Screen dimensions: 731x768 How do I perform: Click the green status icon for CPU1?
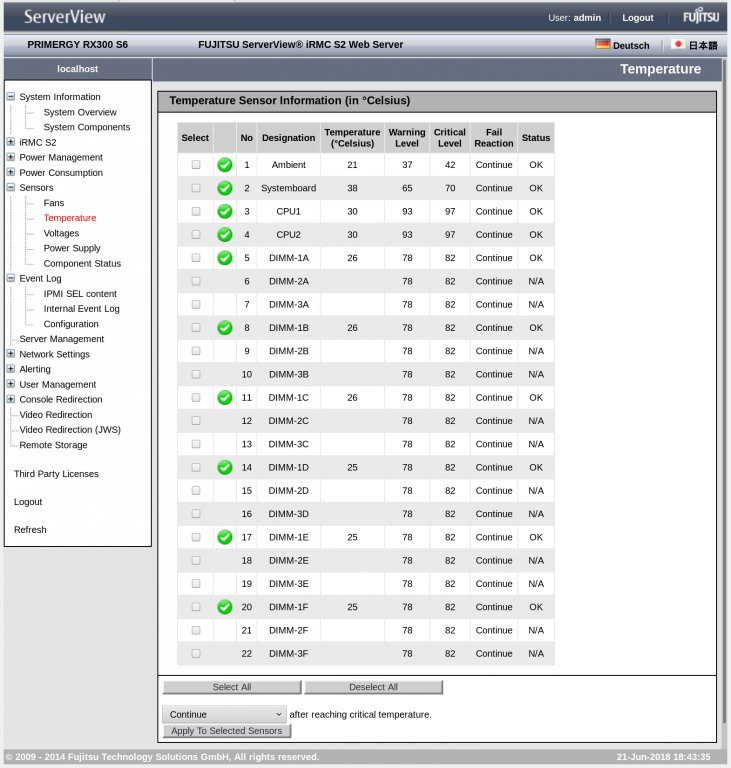click(x=225, y=211)
